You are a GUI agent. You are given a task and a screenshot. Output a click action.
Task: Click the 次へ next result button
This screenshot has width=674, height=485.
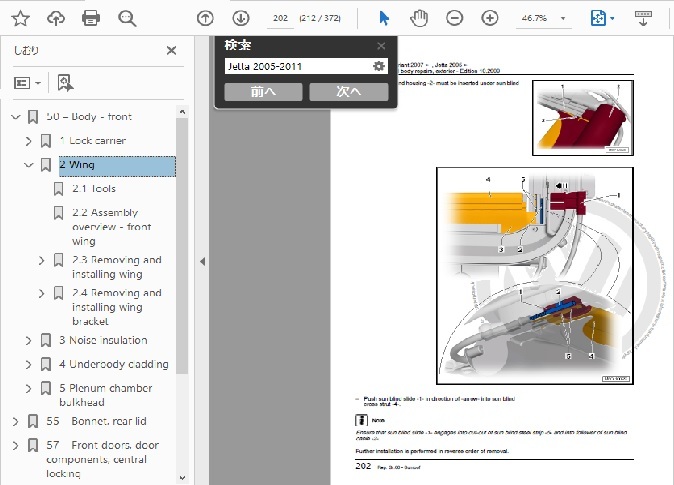(x=349, y=92)
